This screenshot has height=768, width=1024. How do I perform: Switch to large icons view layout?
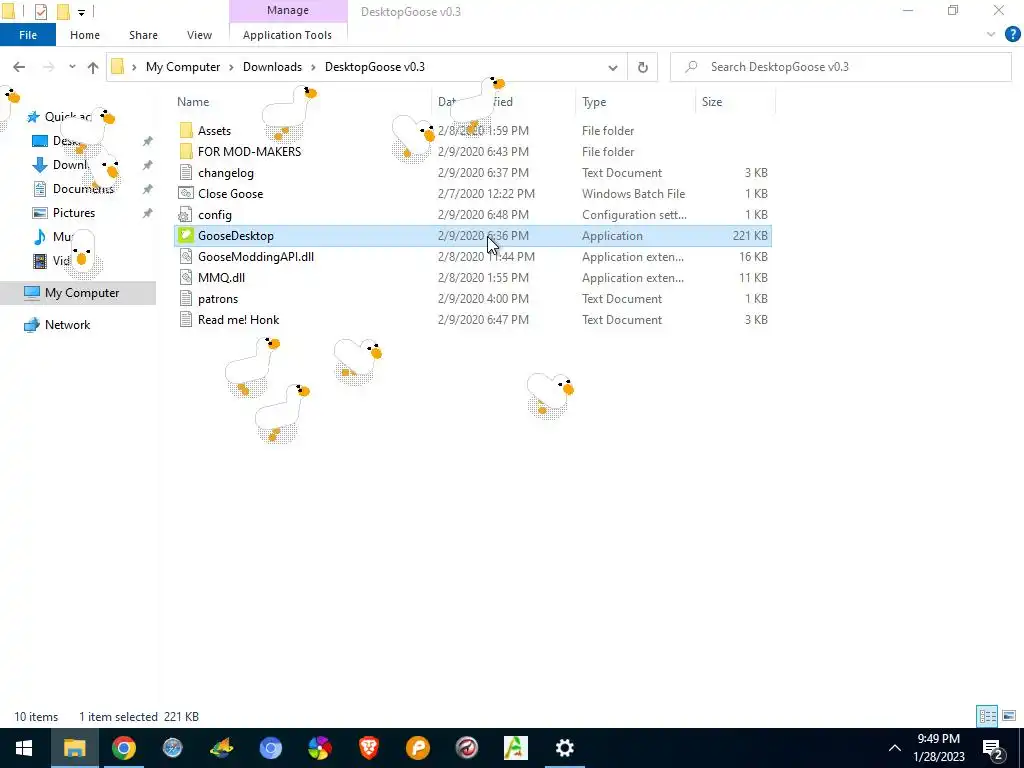pyautogui.click(x=1009, y=716)
